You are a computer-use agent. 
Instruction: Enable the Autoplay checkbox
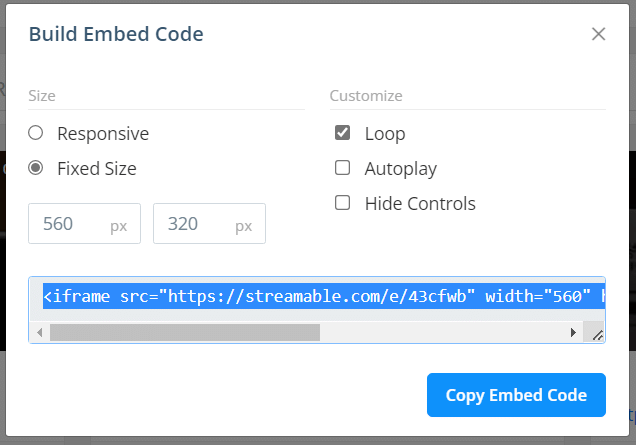pos(342,168)
